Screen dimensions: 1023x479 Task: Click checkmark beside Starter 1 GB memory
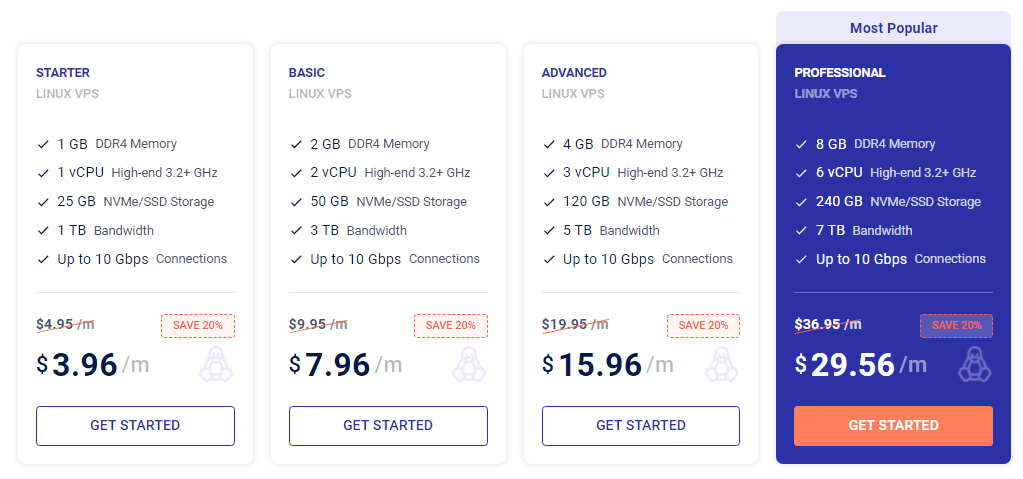[43, 144]
